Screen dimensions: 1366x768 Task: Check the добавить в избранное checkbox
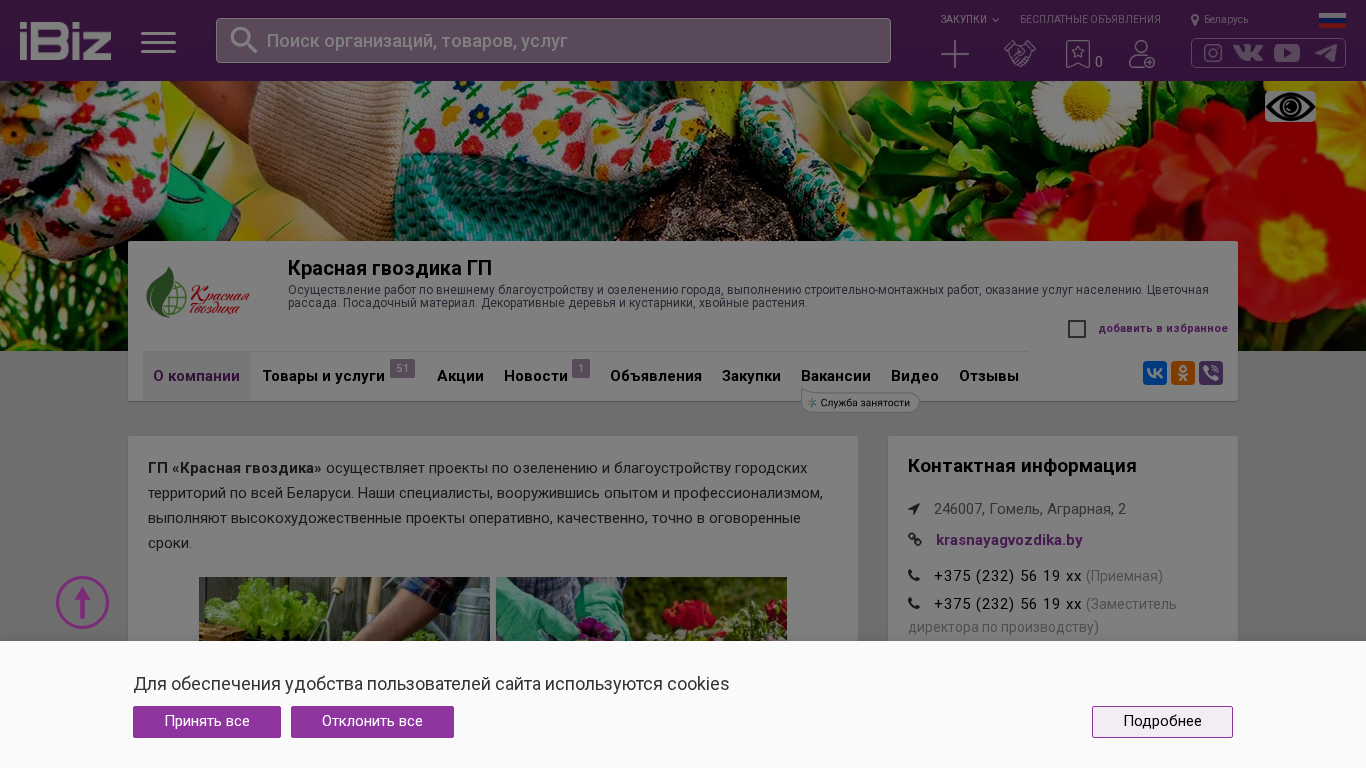click(1077, 329)
